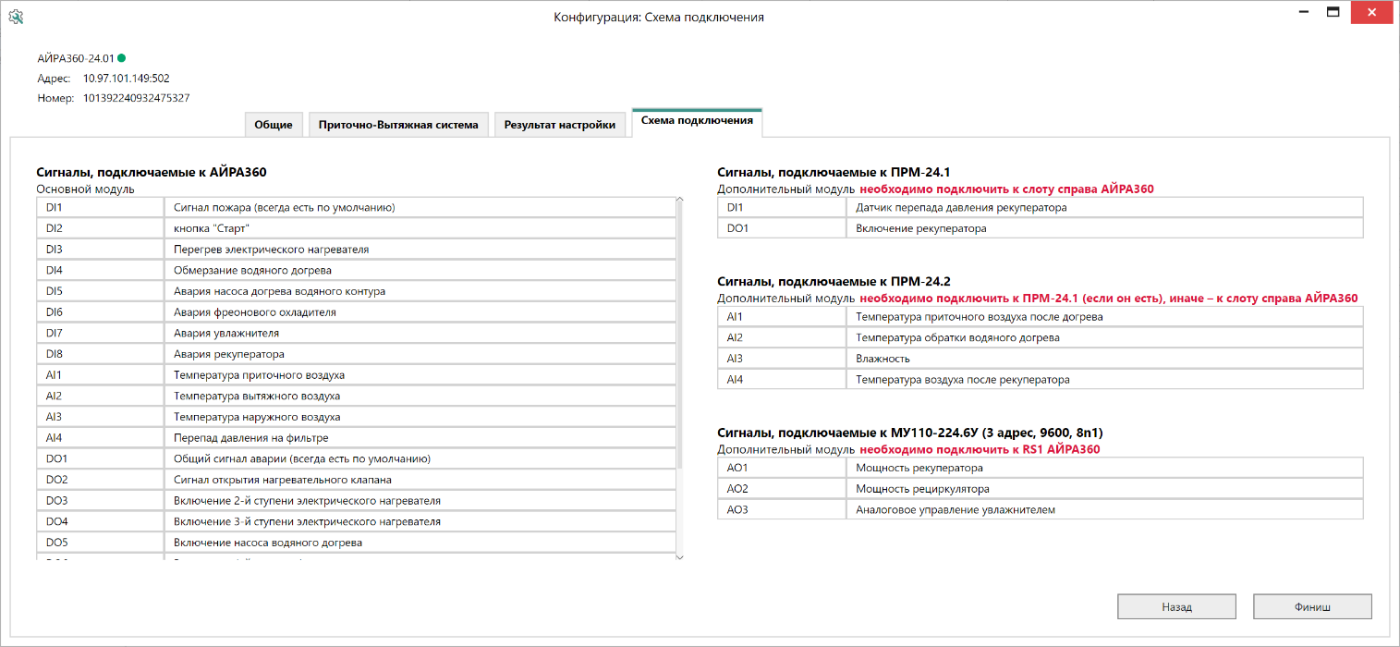
Task: Click the application gear icon in title bar
Action: click(x=15, y=17)
